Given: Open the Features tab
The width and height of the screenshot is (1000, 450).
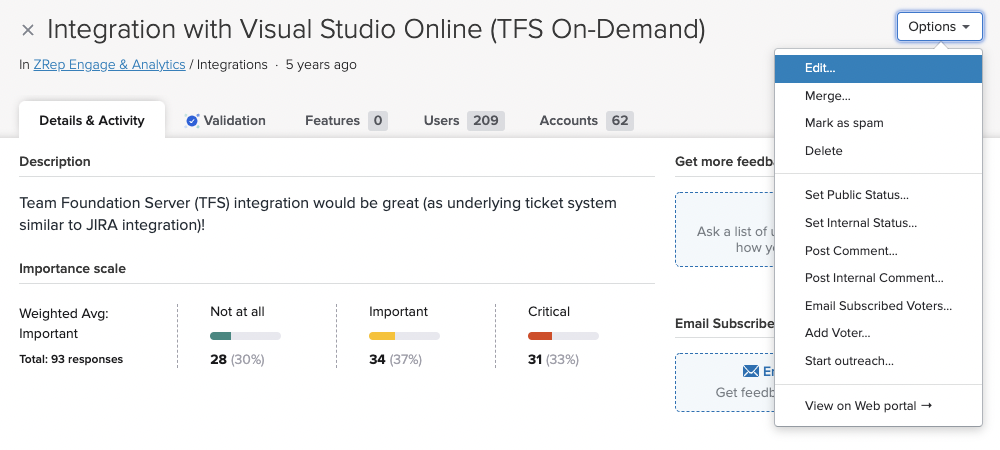Looking at the screenshot, I should (x=346, y=120).
